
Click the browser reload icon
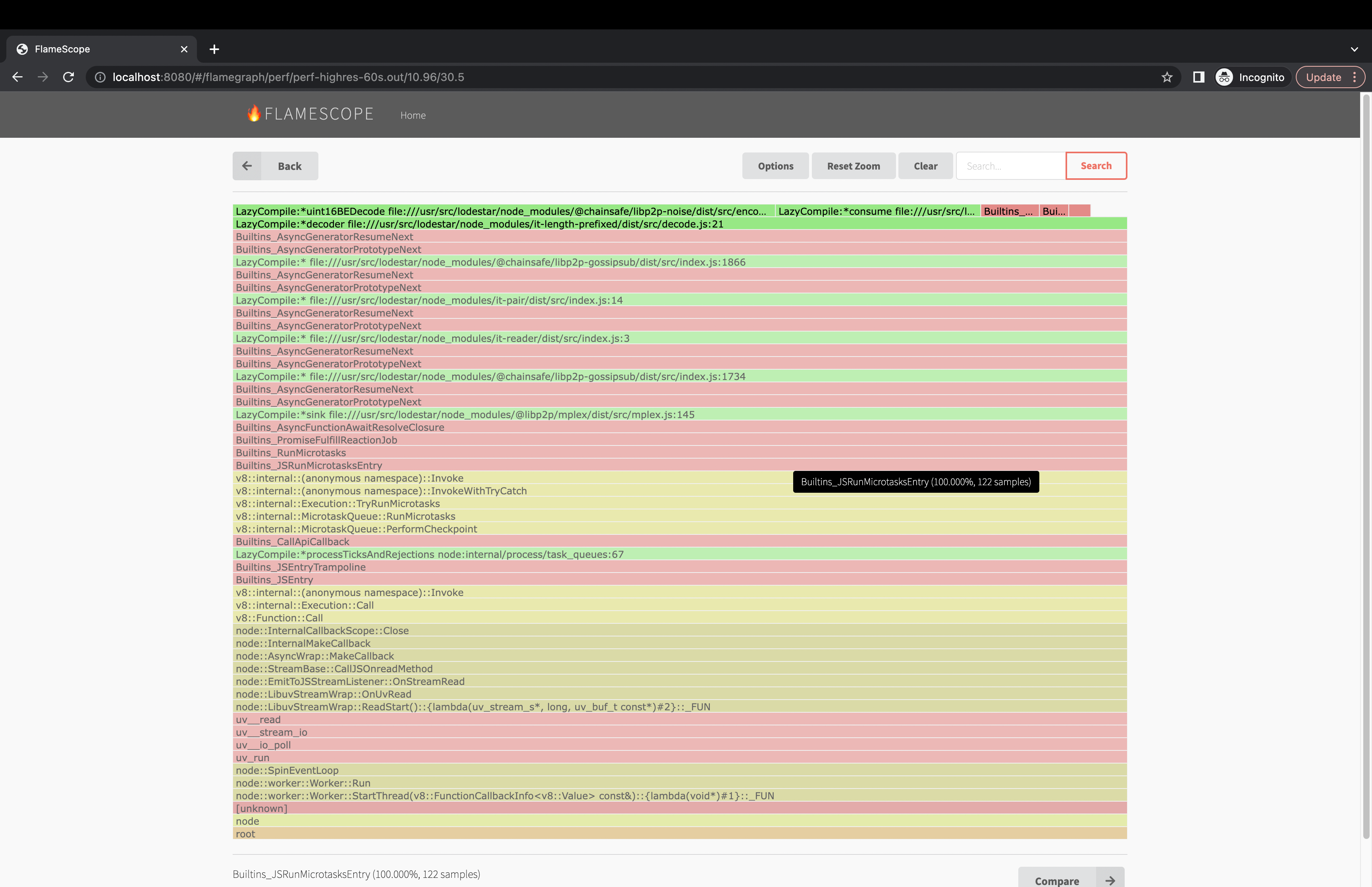[69, 77]
